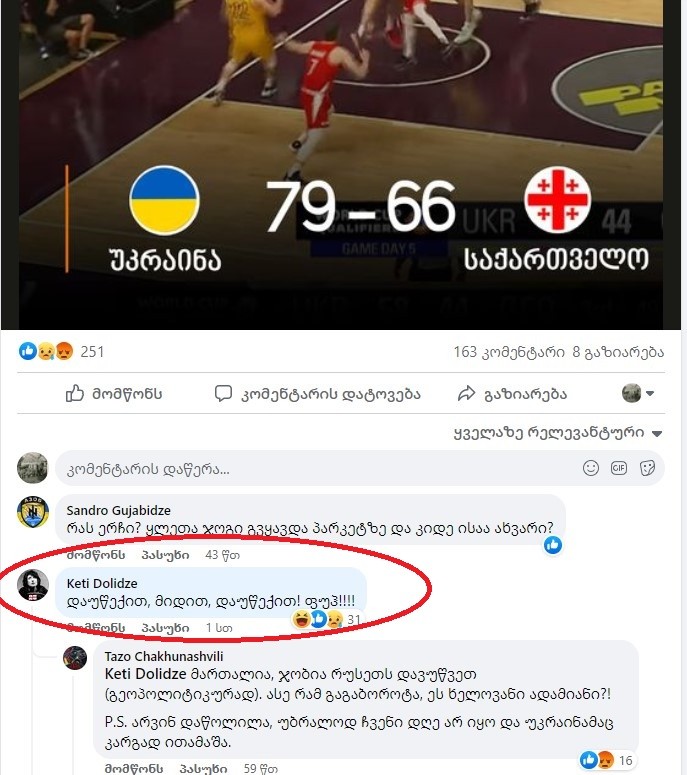The width and height of the screenshot is (687, 775).
Task: Reply to Keti Dolidze's comment
Action: [x=165, y=628]
